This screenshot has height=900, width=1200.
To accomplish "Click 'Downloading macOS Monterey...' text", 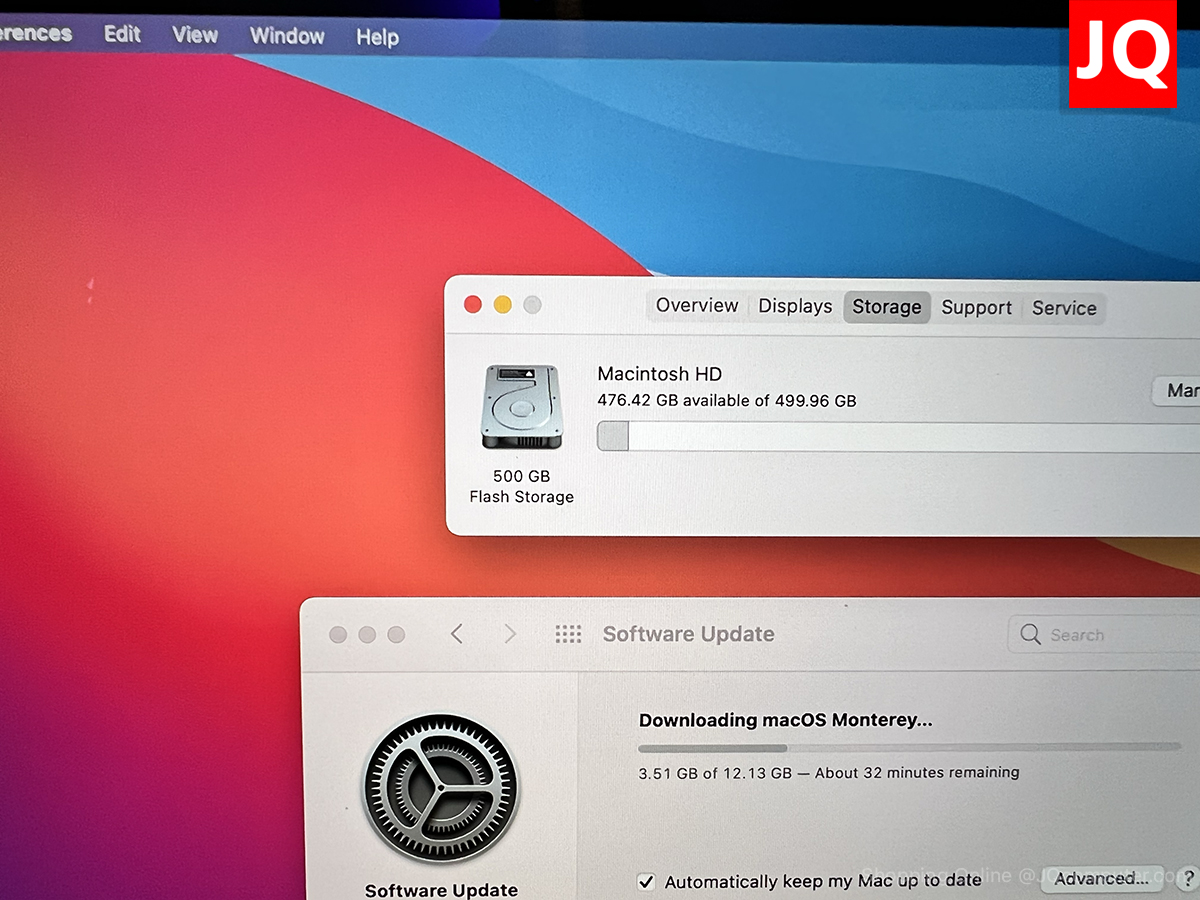I will click(786, 720).
